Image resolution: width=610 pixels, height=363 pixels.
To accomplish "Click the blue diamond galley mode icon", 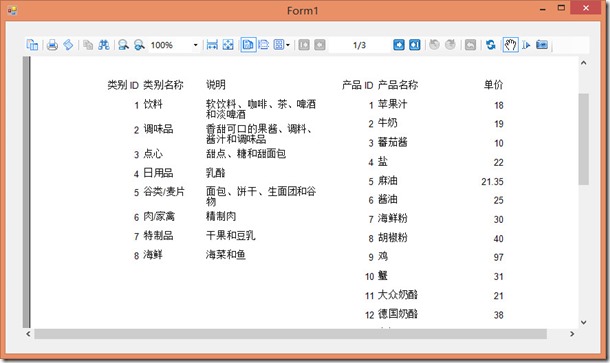I will coord(68,45).
